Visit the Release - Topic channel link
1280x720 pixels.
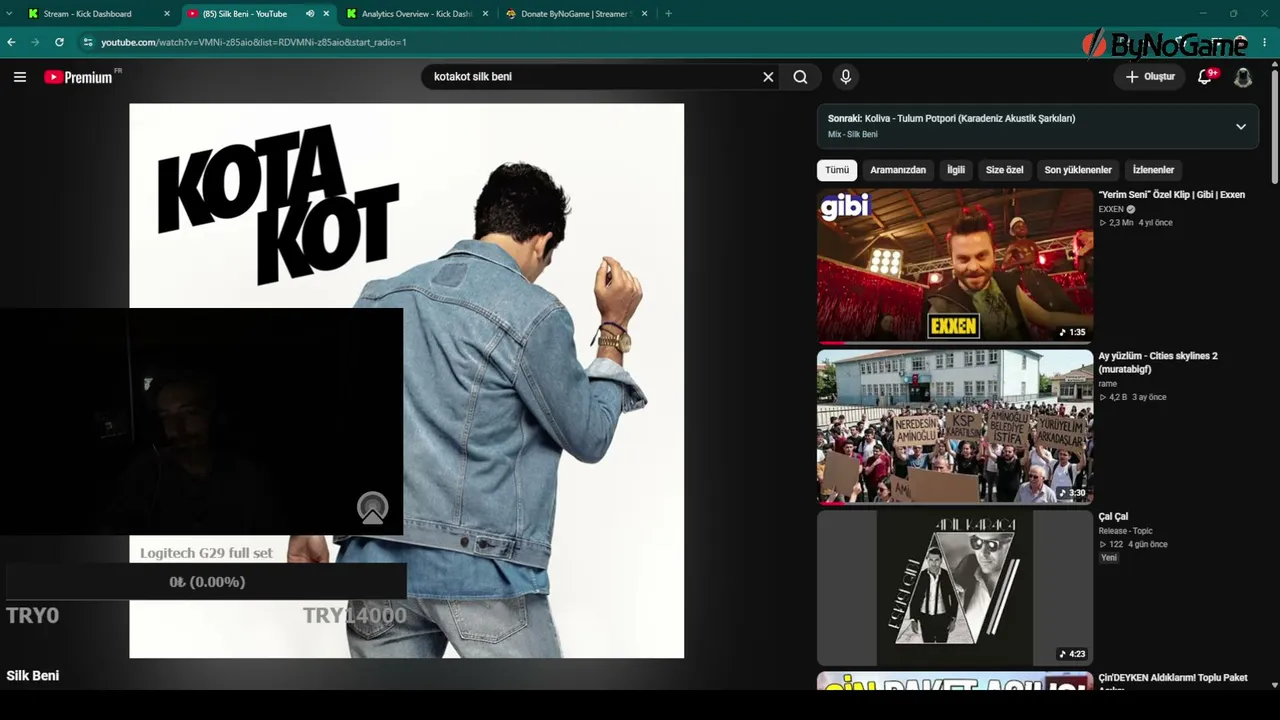tap(1126, 531)
